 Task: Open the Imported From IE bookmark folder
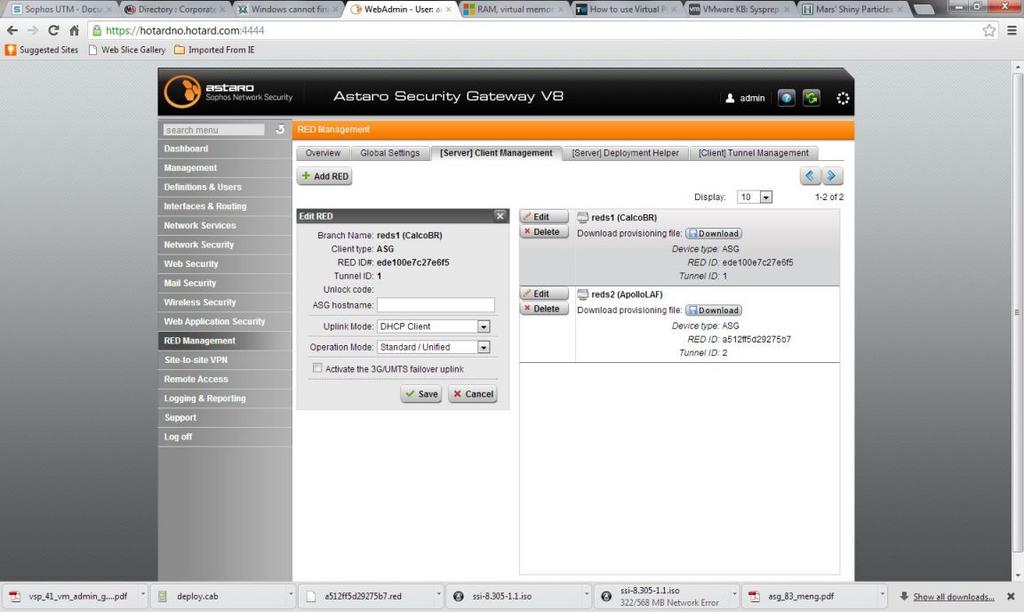214,50
